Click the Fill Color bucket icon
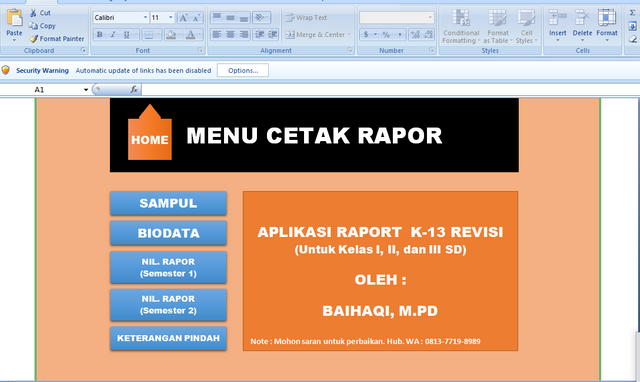Image resolution: width=640 pixels, height=382 pixels. coord(171,35)
